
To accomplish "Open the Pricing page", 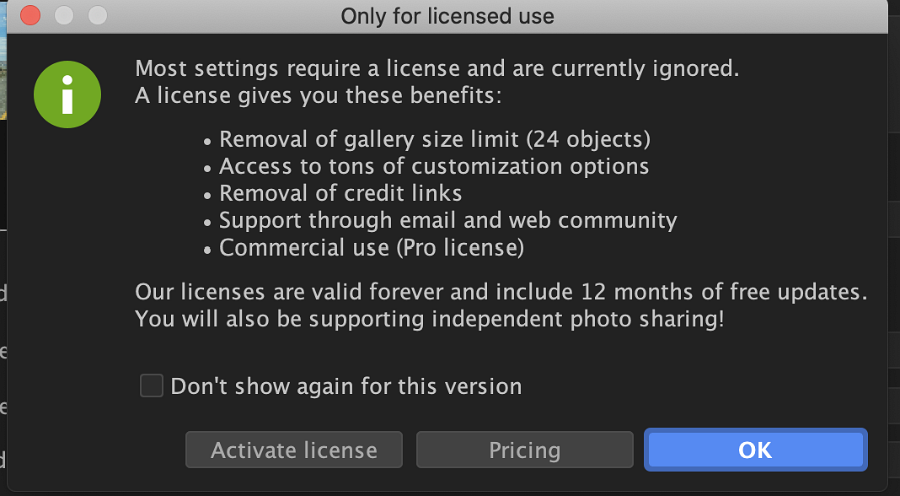I will click(x=525, y=450).
